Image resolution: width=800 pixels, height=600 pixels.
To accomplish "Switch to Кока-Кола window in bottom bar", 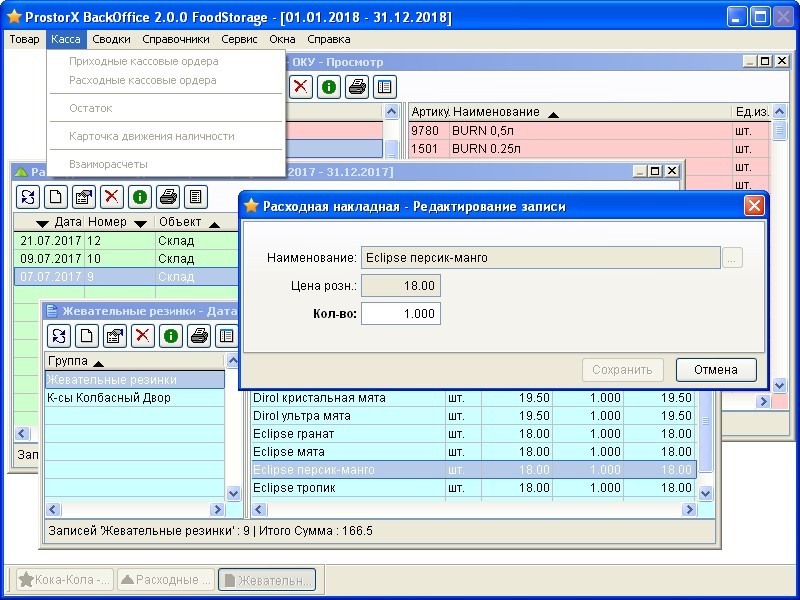I will (63, 580).
